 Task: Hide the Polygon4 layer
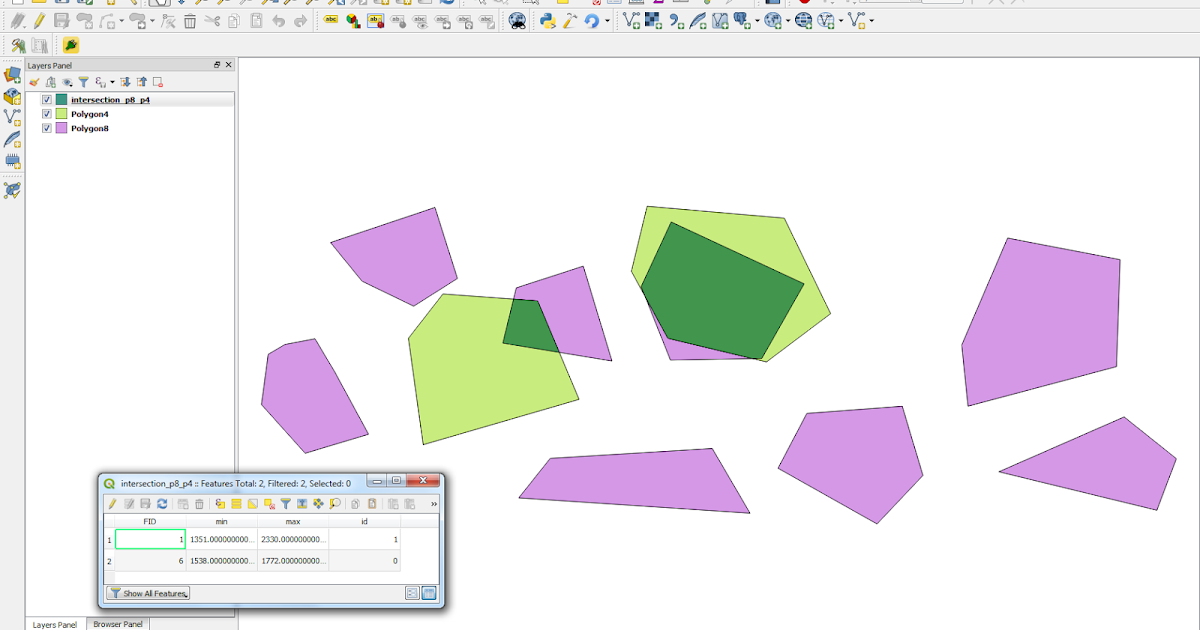coord(46,113)
